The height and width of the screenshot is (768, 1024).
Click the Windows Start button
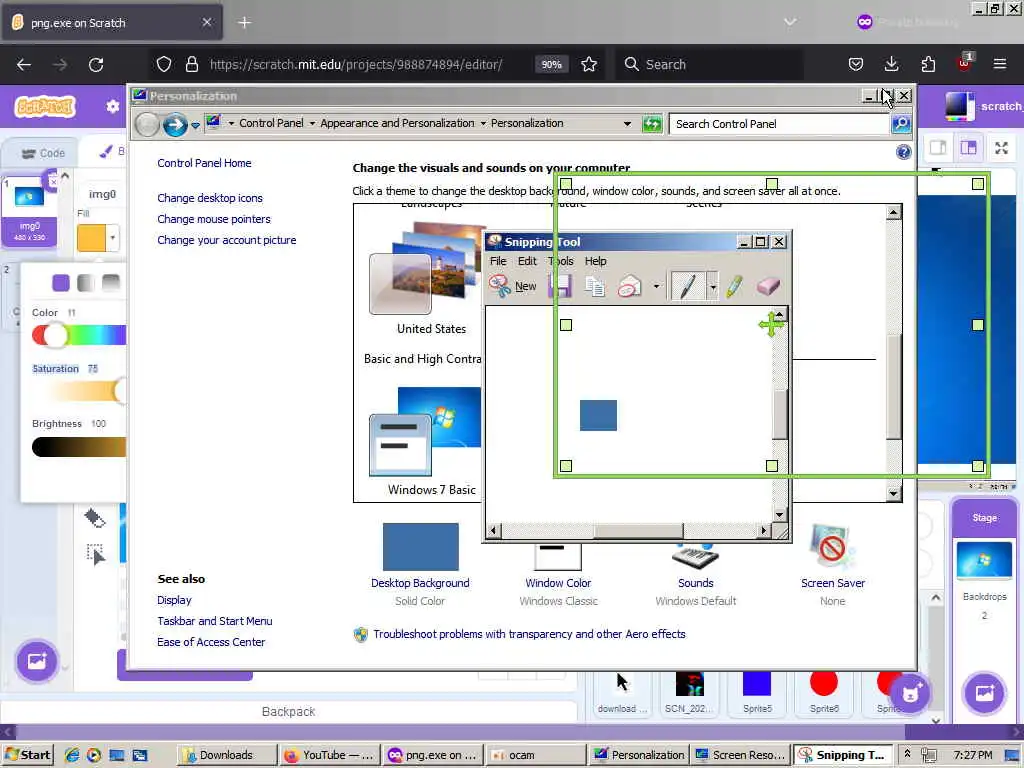[x=28, y=755]
